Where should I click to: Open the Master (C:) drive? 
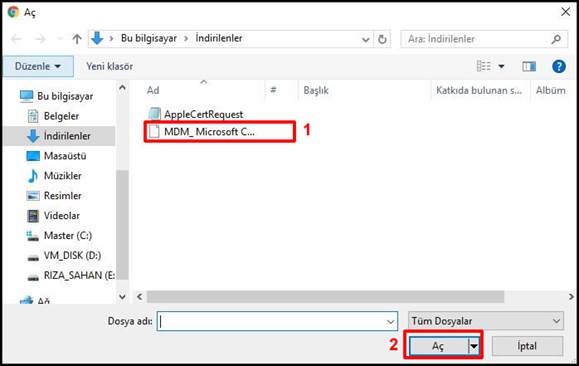click(68, 236)
